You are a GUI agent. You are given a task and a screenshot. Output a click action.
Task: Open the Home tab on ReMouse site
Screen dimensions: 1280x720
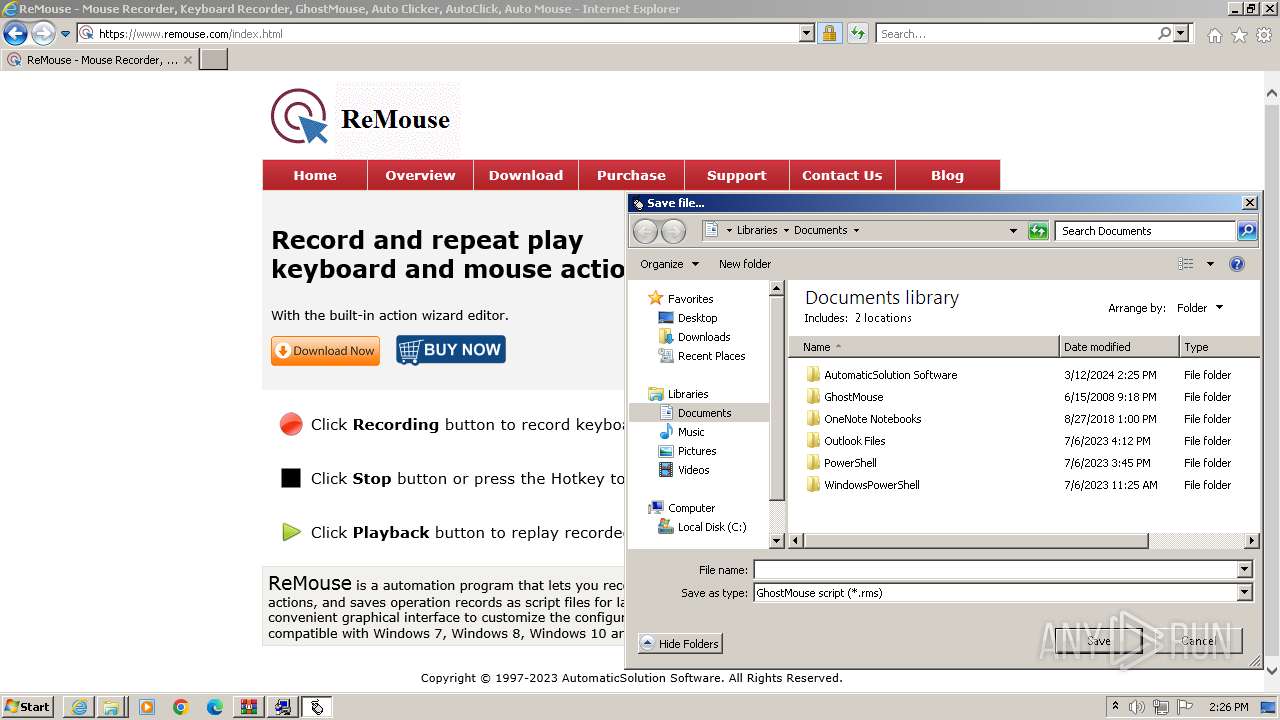point(315,175)
